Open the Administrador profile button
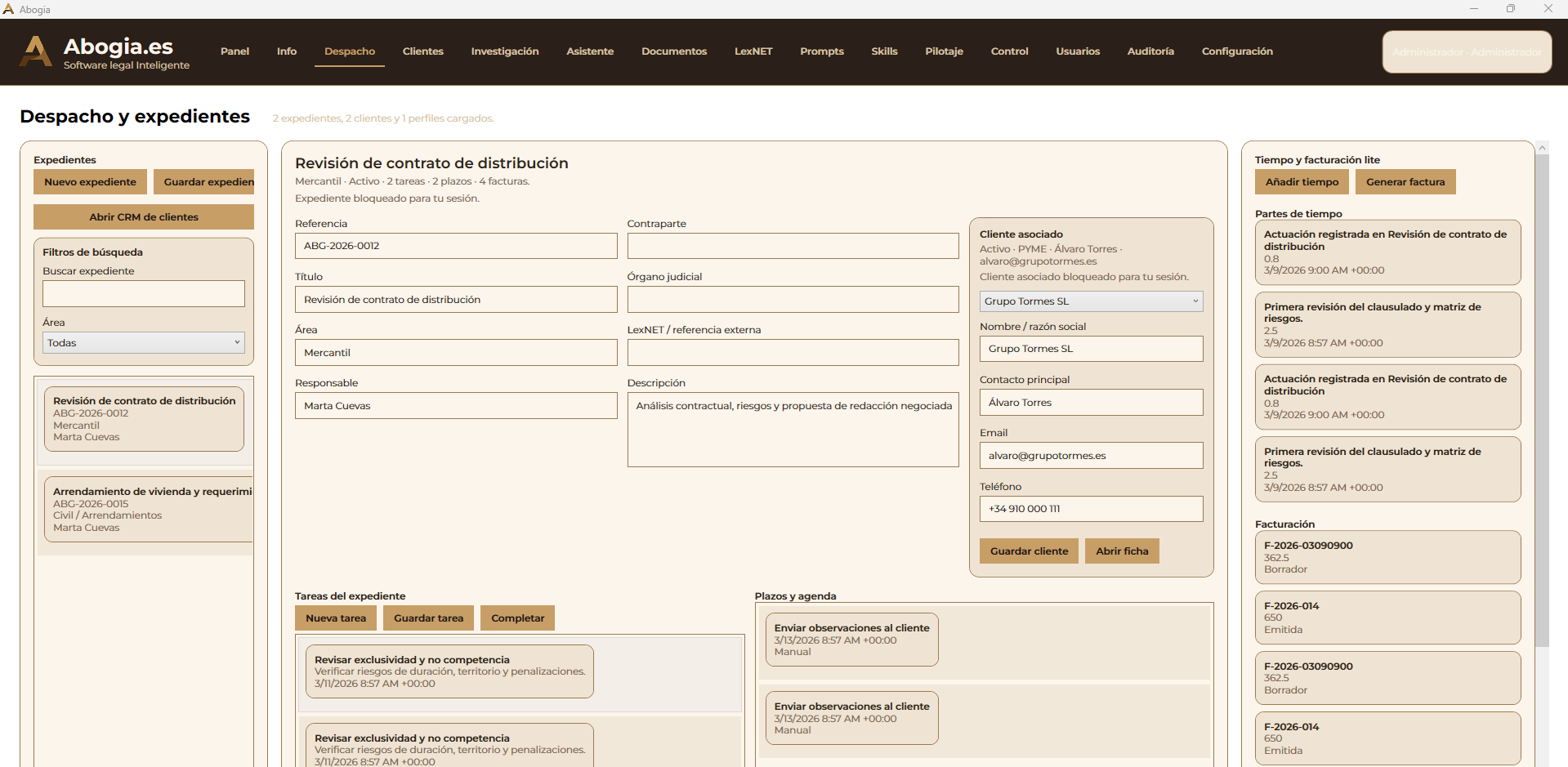1568x767 pixels. pos(1466,51)
